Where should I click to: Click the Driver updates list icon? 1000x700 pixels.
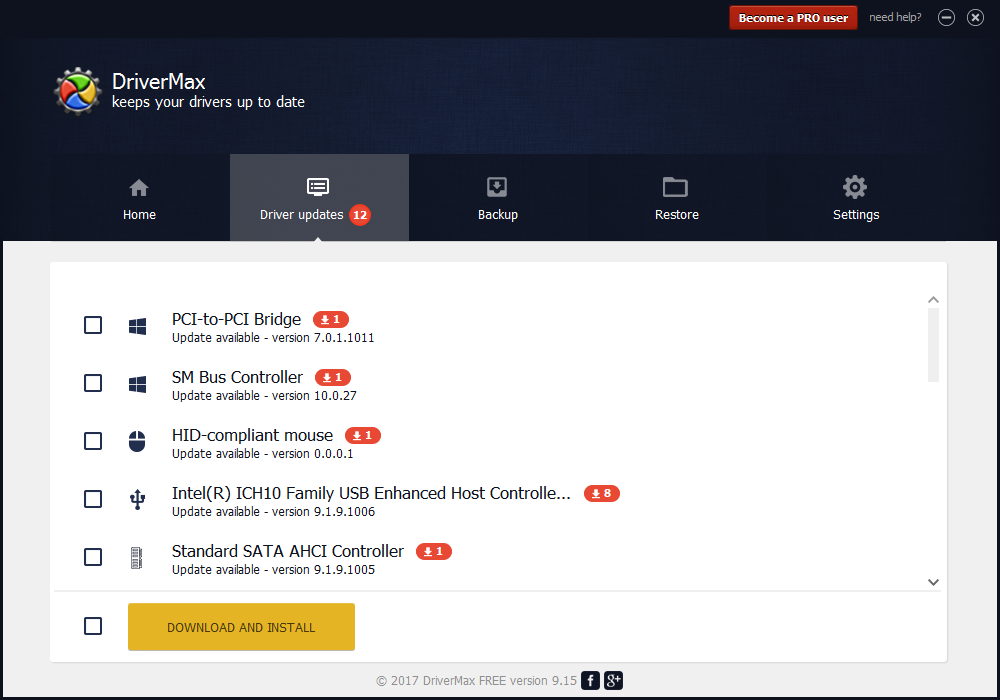[x=318, y=187]
